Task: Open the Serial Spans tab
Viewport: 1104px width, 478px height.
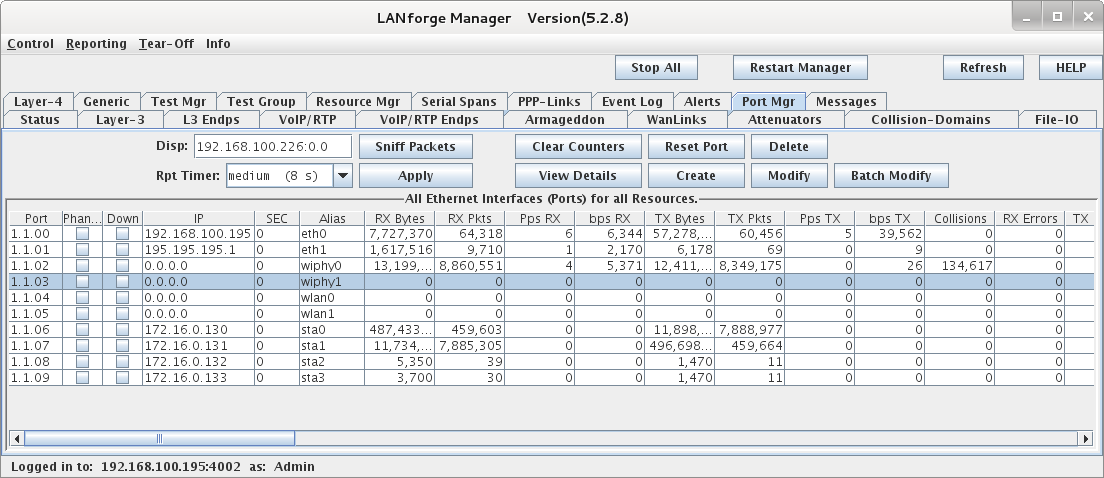Action: coord(459,101)
